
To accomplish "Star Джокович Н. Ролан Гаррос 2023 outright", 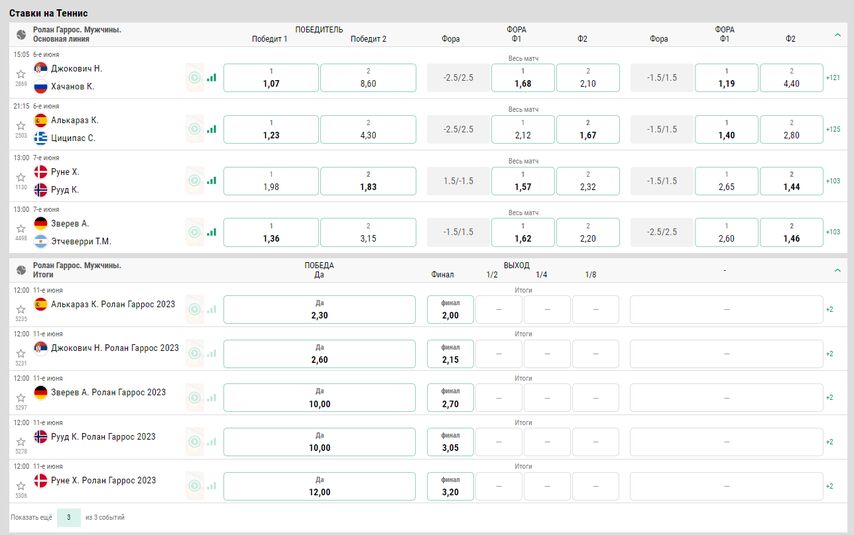I will 21,354.
